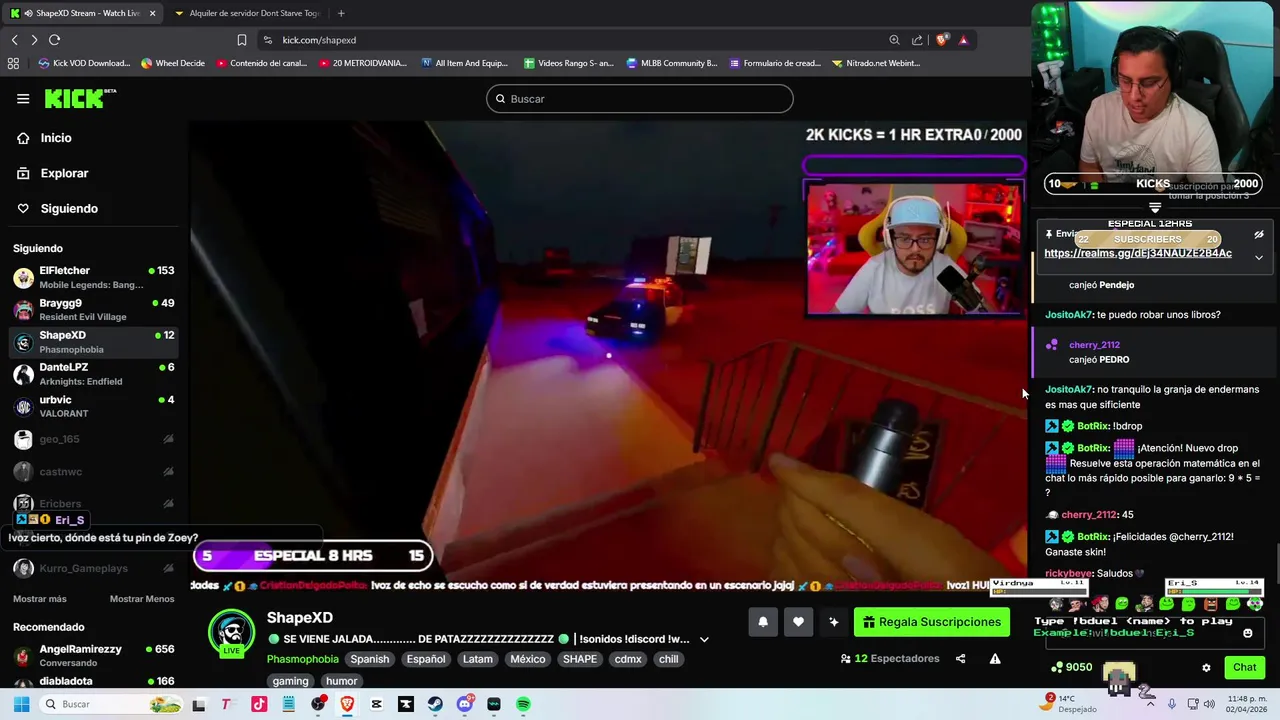
Task: Go back in browser
Action: click(15, 40)
